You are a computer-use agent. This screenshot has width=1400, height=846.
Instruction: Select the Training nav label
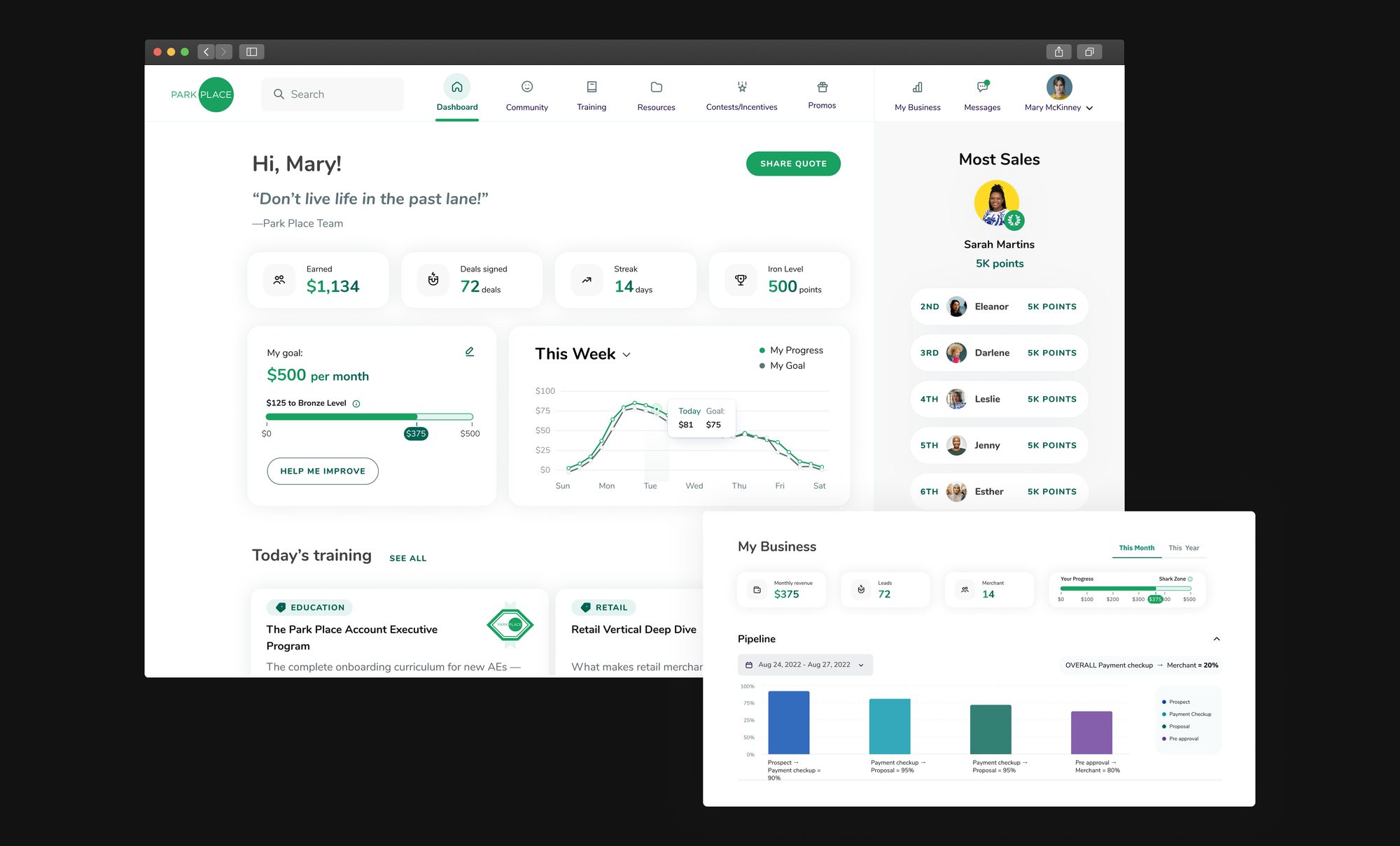pos(591,107)
